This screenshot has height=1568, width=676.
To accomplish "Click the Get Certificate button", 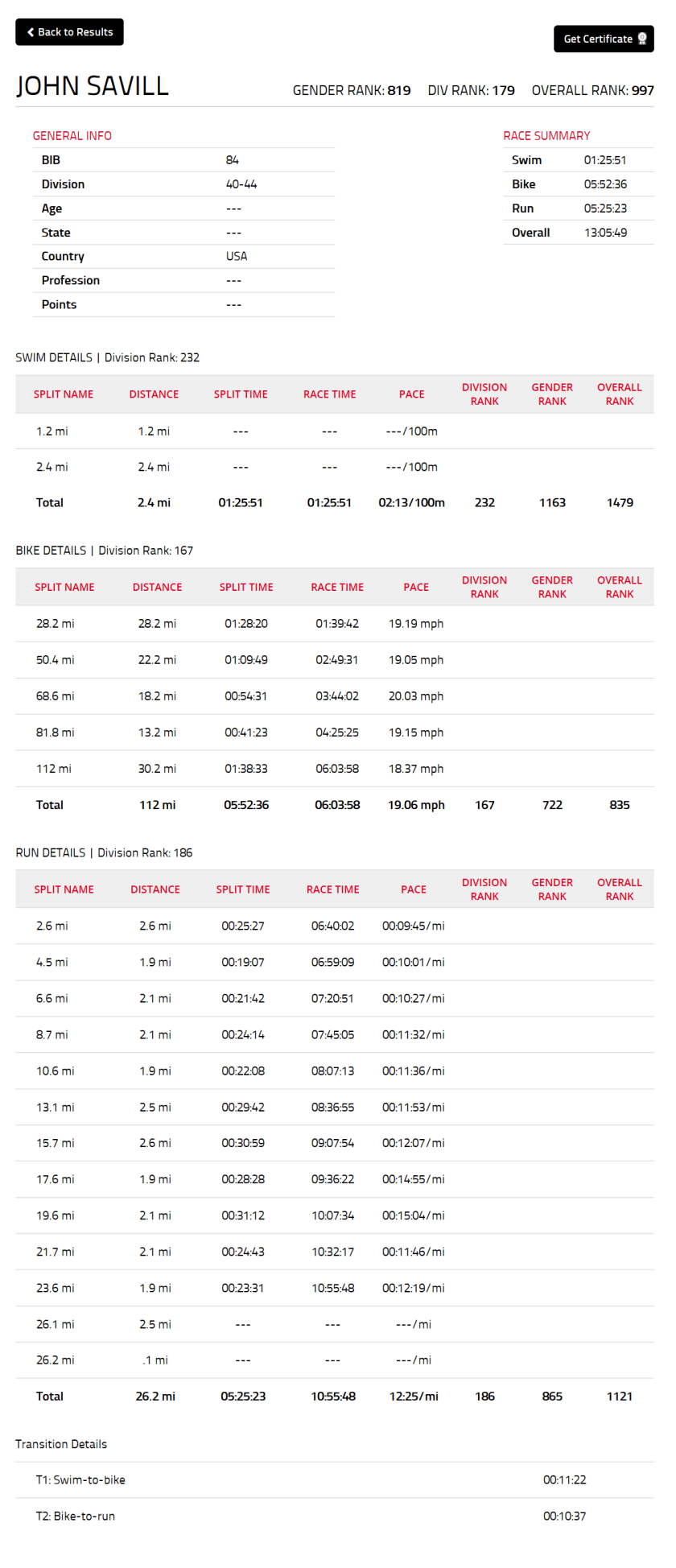I will [x=604, y=39].
